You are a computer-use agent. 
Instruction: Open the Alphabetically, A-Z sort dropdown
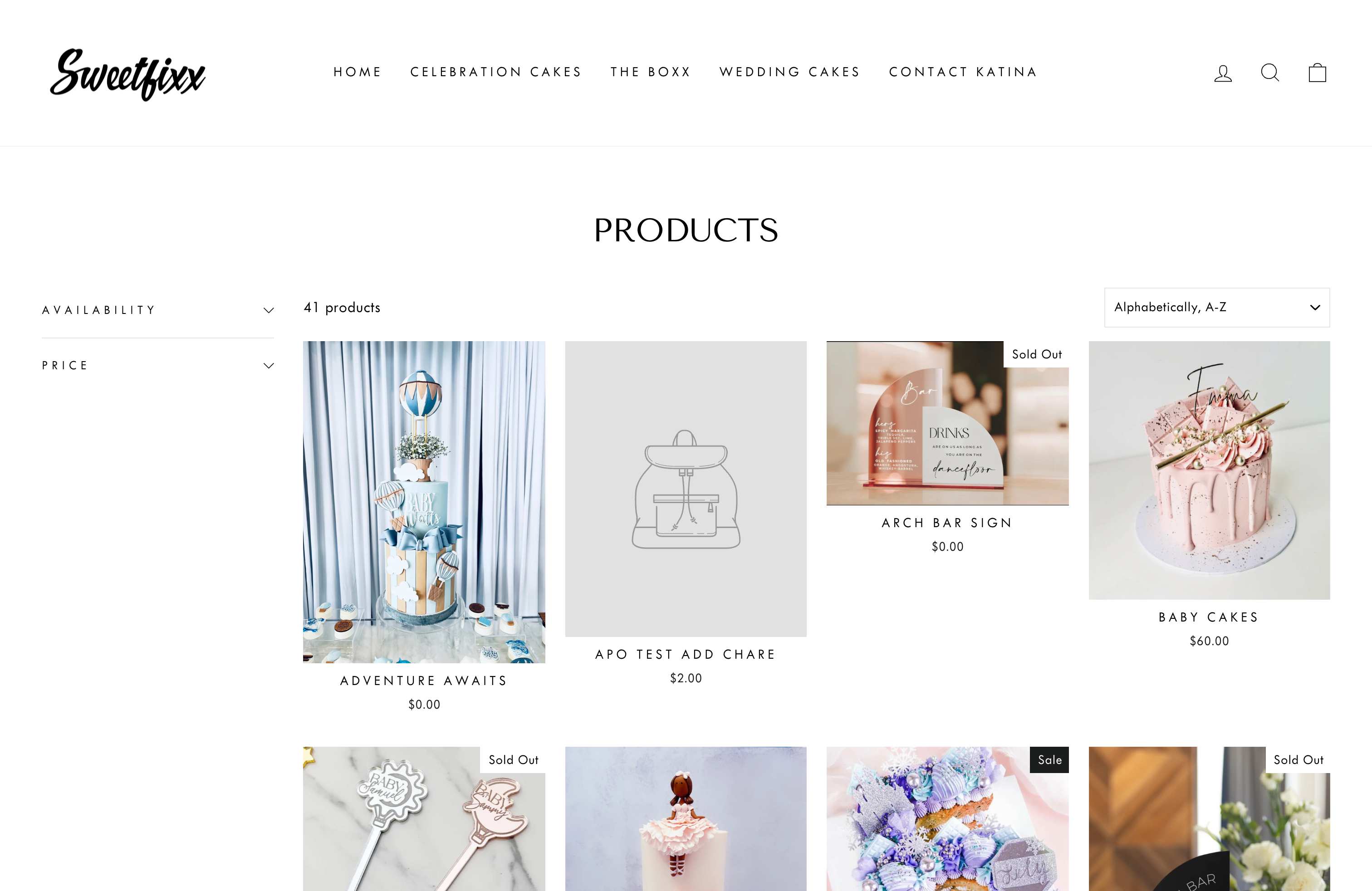tap(1217, 307)
